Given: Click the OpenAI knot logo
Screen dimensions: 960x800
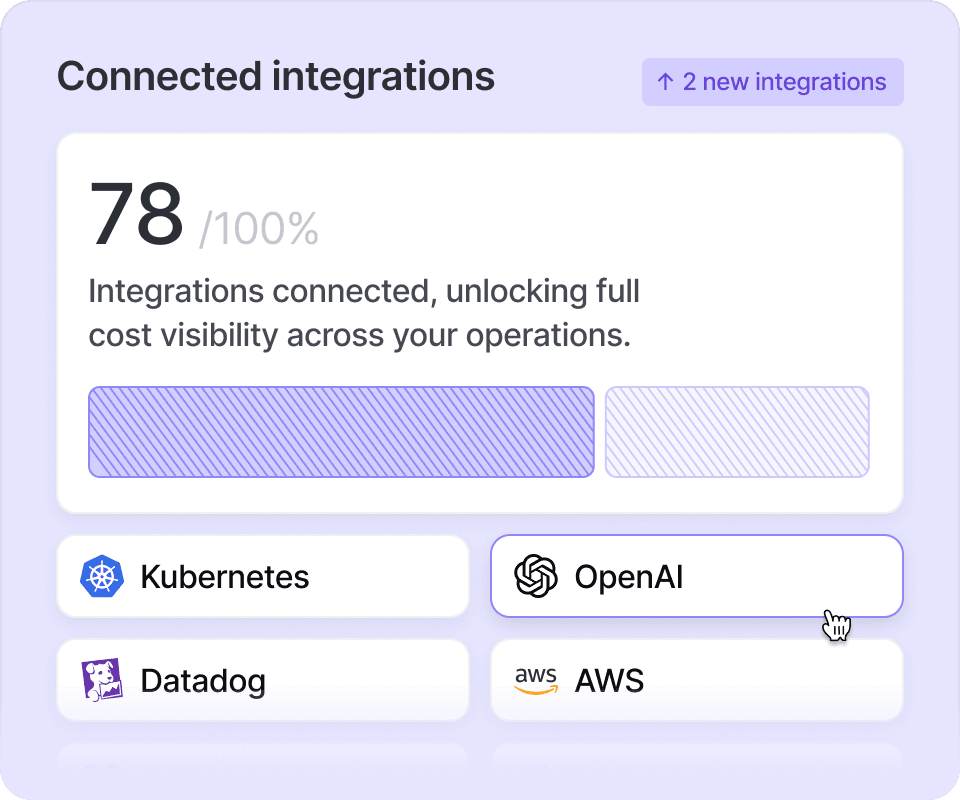Looking at the screenshot, I should coord(535,577).
